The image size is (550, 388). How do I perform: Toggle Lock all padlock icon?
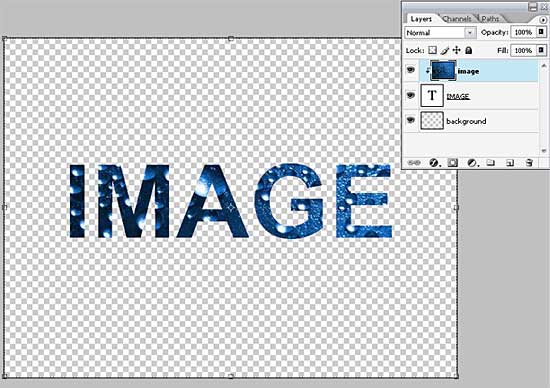[468, 51]
